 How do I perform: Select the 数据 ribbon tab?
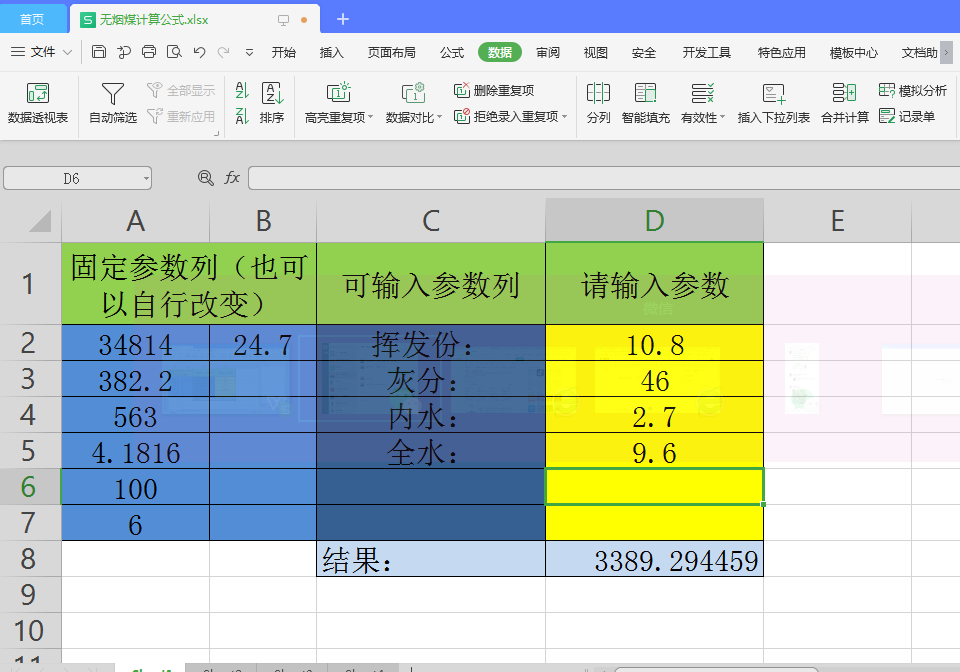click(x=500, y=53)
